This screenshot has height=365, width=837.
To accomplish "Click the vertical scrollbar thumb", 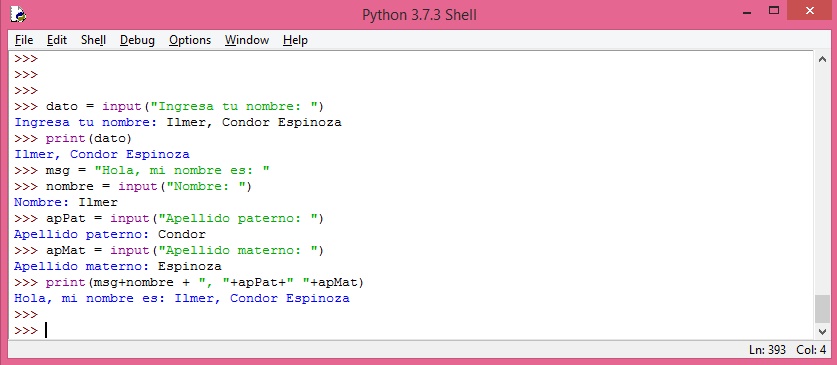I will coord(822,309).
